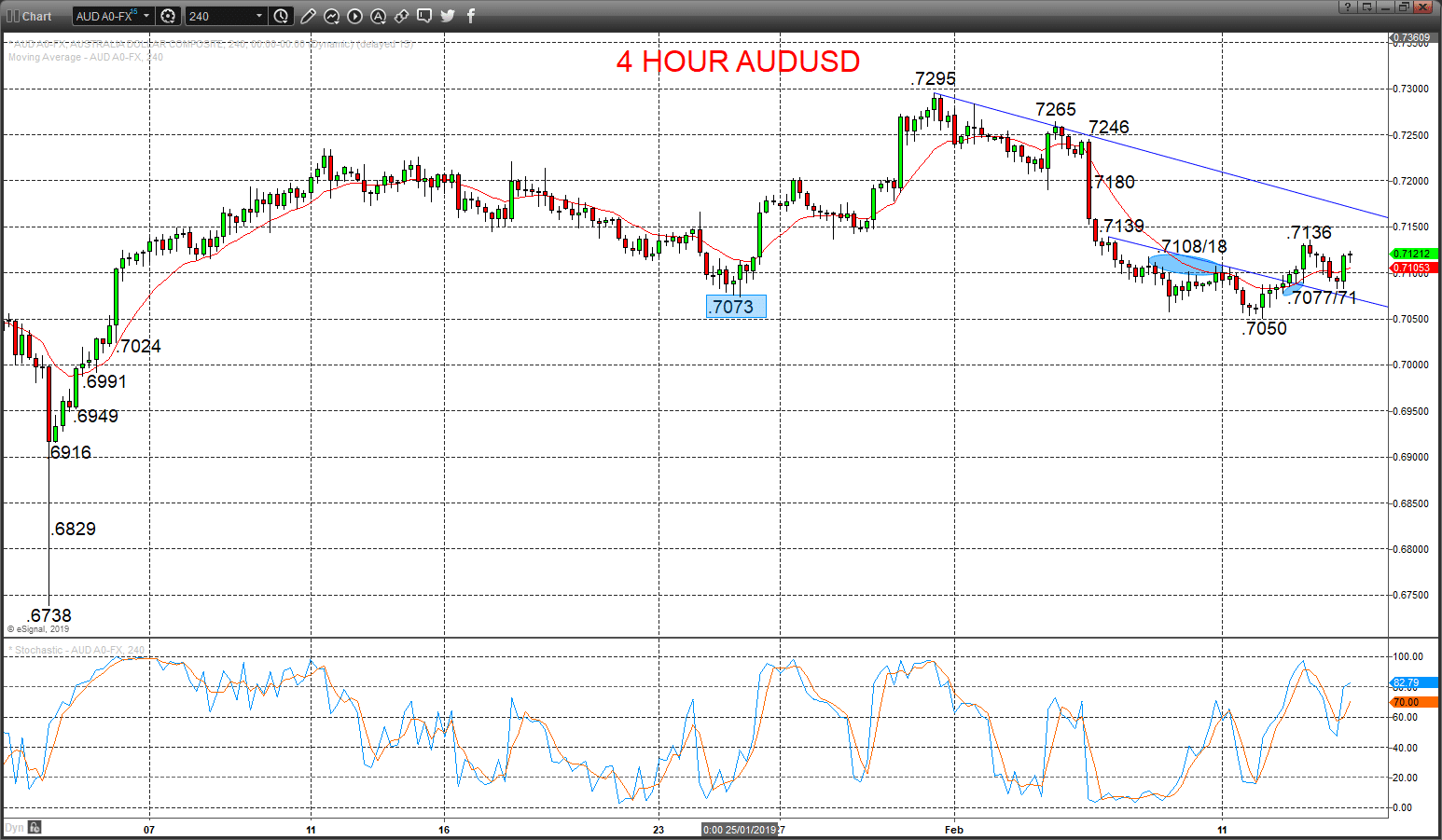Click the red 0.71053 moving average marker

coord(1413,269)
